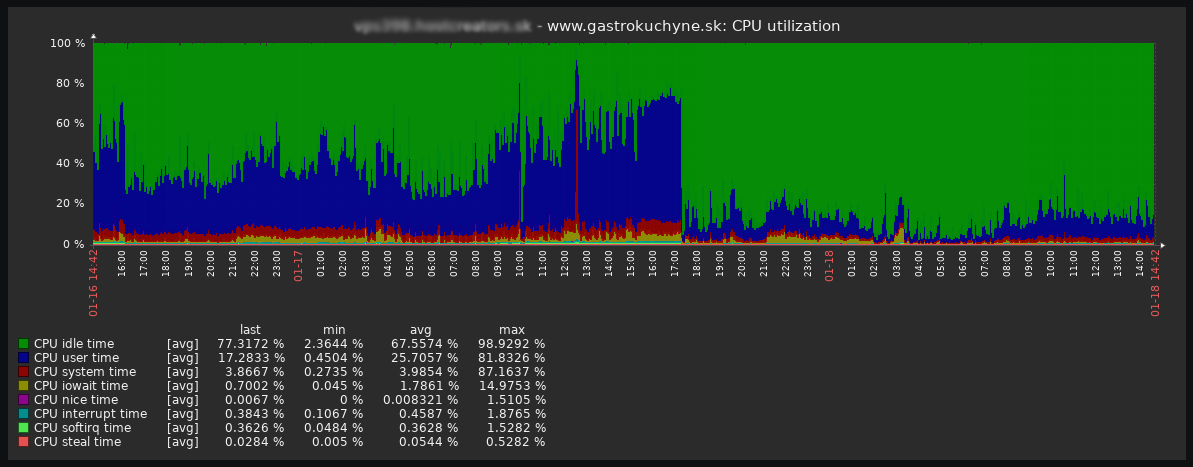Click the blue CPU user time legend swatch
1193x467 pixels.
click(23, 358)
